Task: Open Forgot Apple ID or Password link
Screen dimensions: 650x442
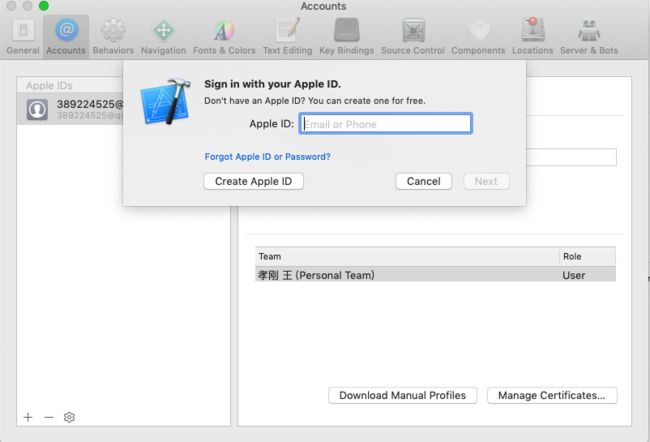Action: (267, 157)
